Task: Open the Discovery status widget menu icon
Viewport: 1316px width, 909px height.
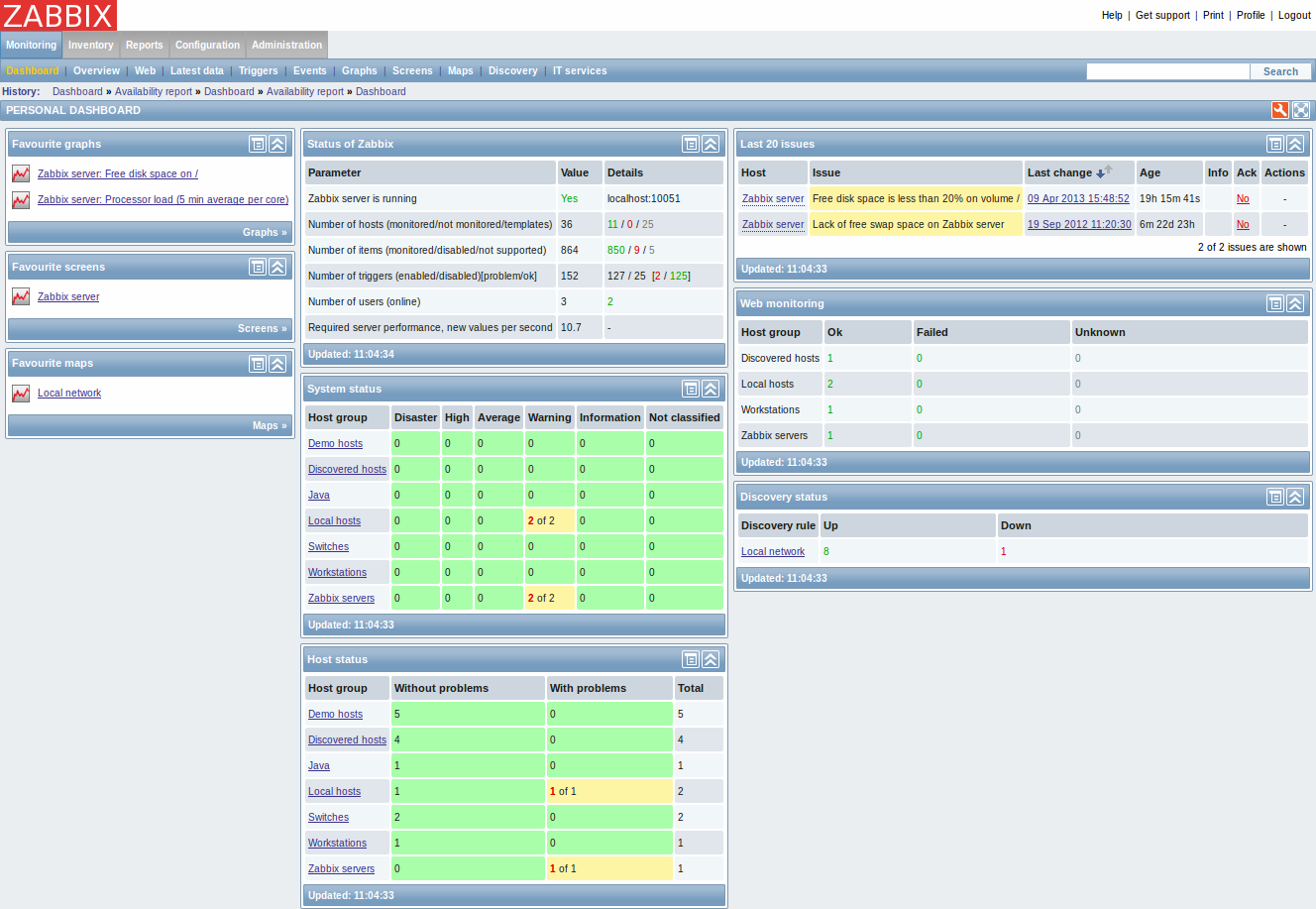Action: click(1275, 497)
